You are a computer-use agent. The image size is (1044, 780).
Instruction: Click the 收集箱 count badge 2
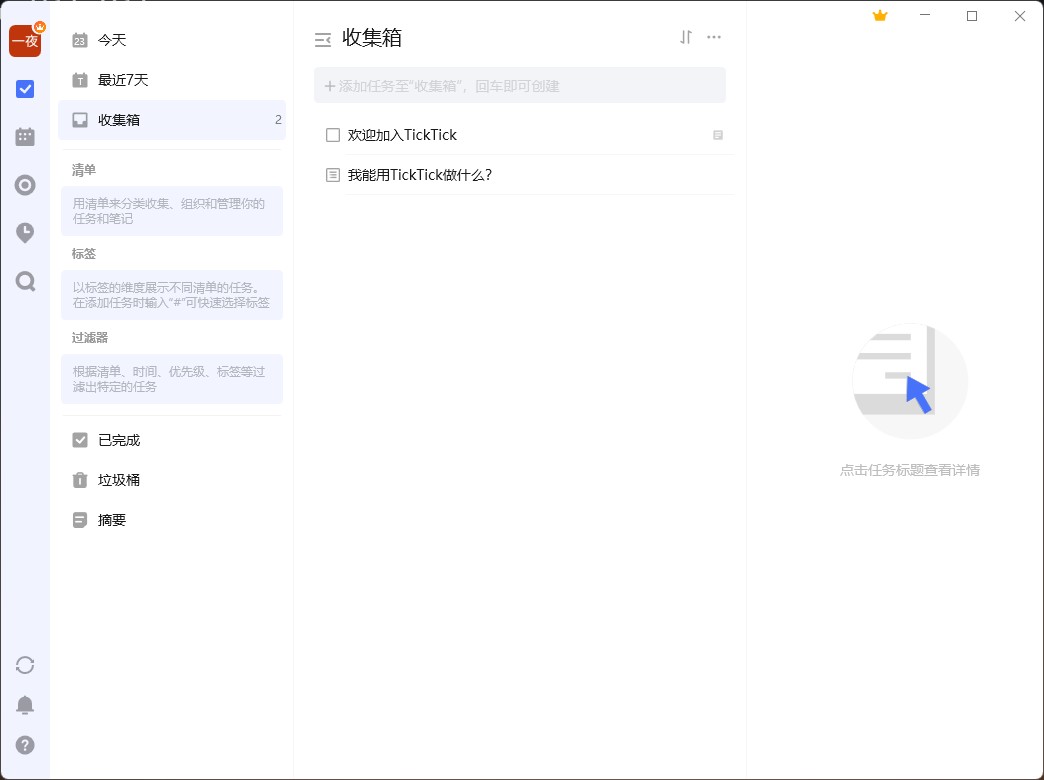pyautogui.click(x=278, y=120)
